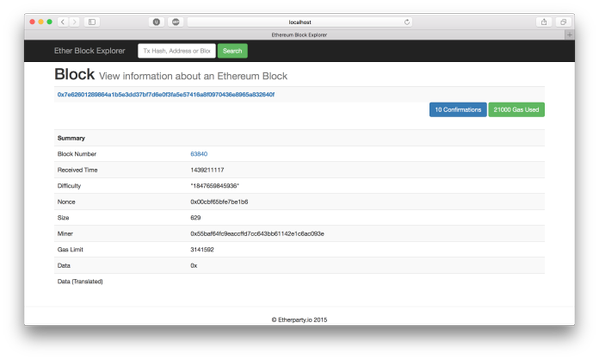Minimize window with yellow button
Viewport: 599px width, 360px height.
[x=41, y=22]
